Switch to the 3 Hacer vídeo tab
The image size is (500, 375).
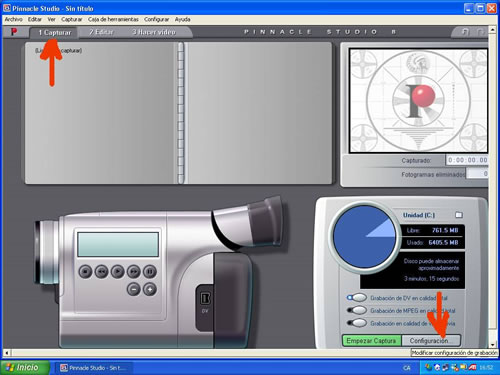coord(154,32)
